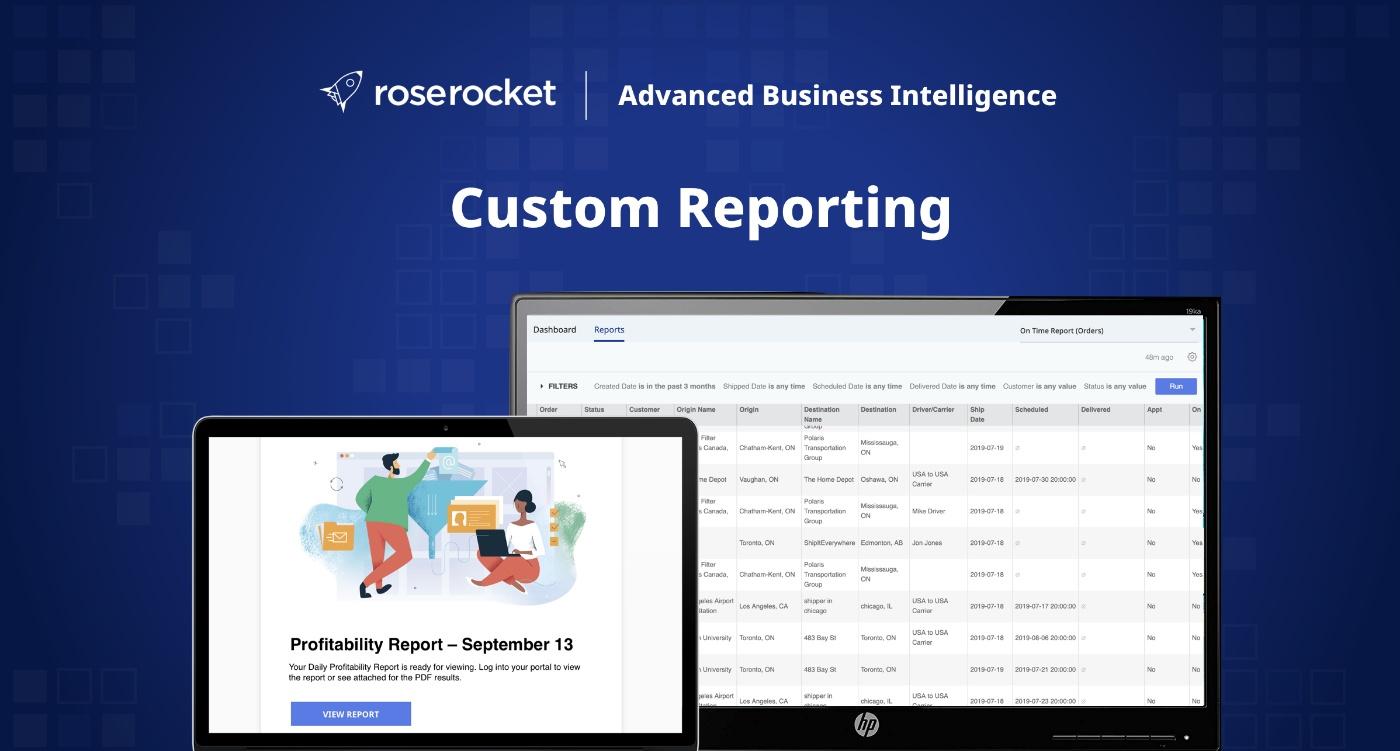Screen dimensions: 1400x751
Task: Click the 48m ago timestamp
Action: (x=1159, y=357)
